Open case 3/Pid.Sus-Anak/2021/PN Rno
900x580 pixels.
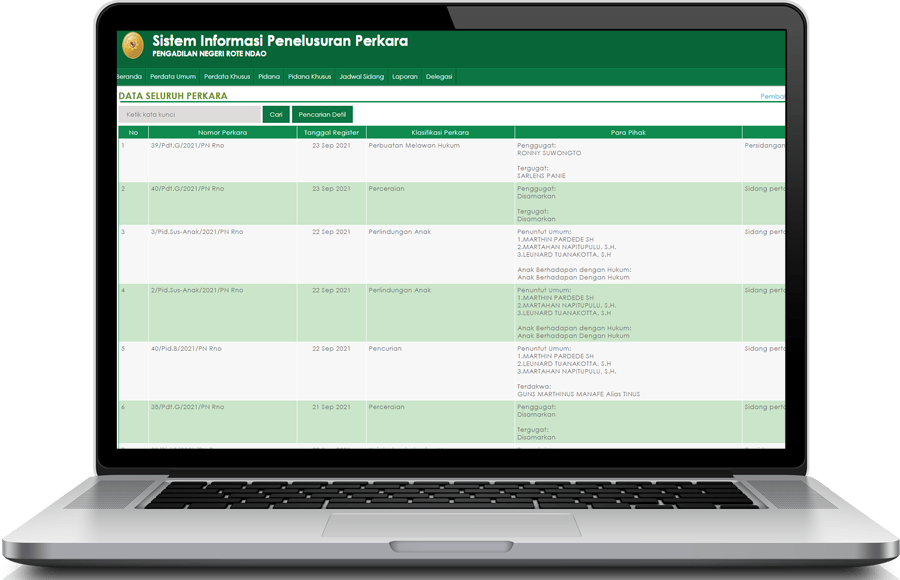pos(196,232)
